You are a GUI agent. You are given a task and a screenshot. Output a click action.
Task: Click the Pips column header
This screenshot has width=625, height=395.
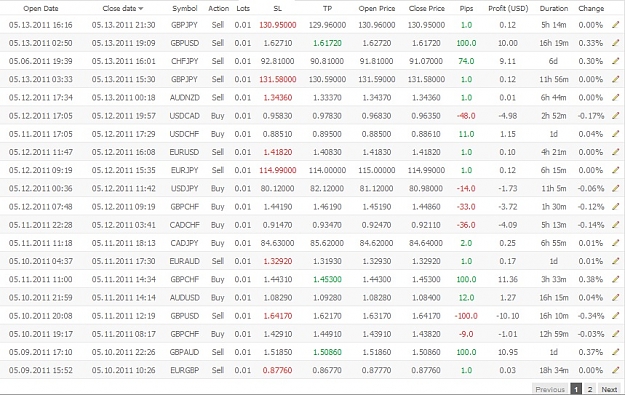[x=466, y=8]
